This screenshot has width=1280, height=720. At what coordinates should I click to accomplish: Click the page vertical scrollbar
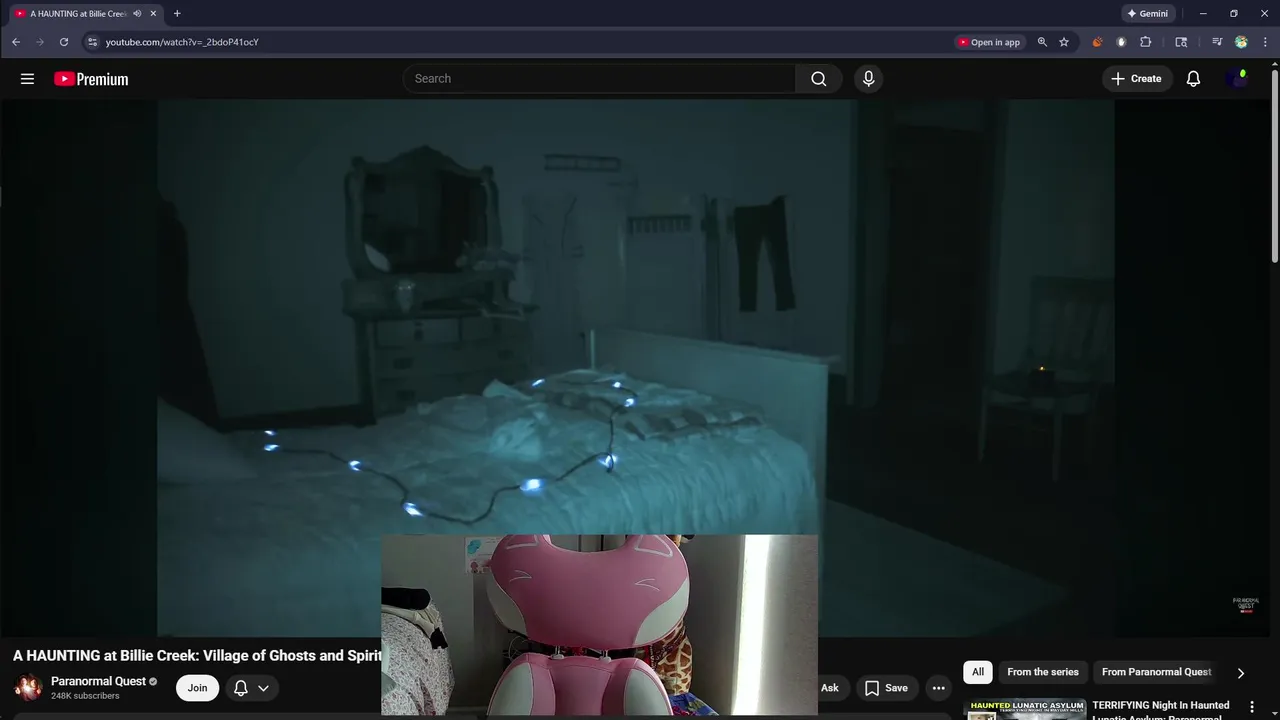click(1274, 165)
